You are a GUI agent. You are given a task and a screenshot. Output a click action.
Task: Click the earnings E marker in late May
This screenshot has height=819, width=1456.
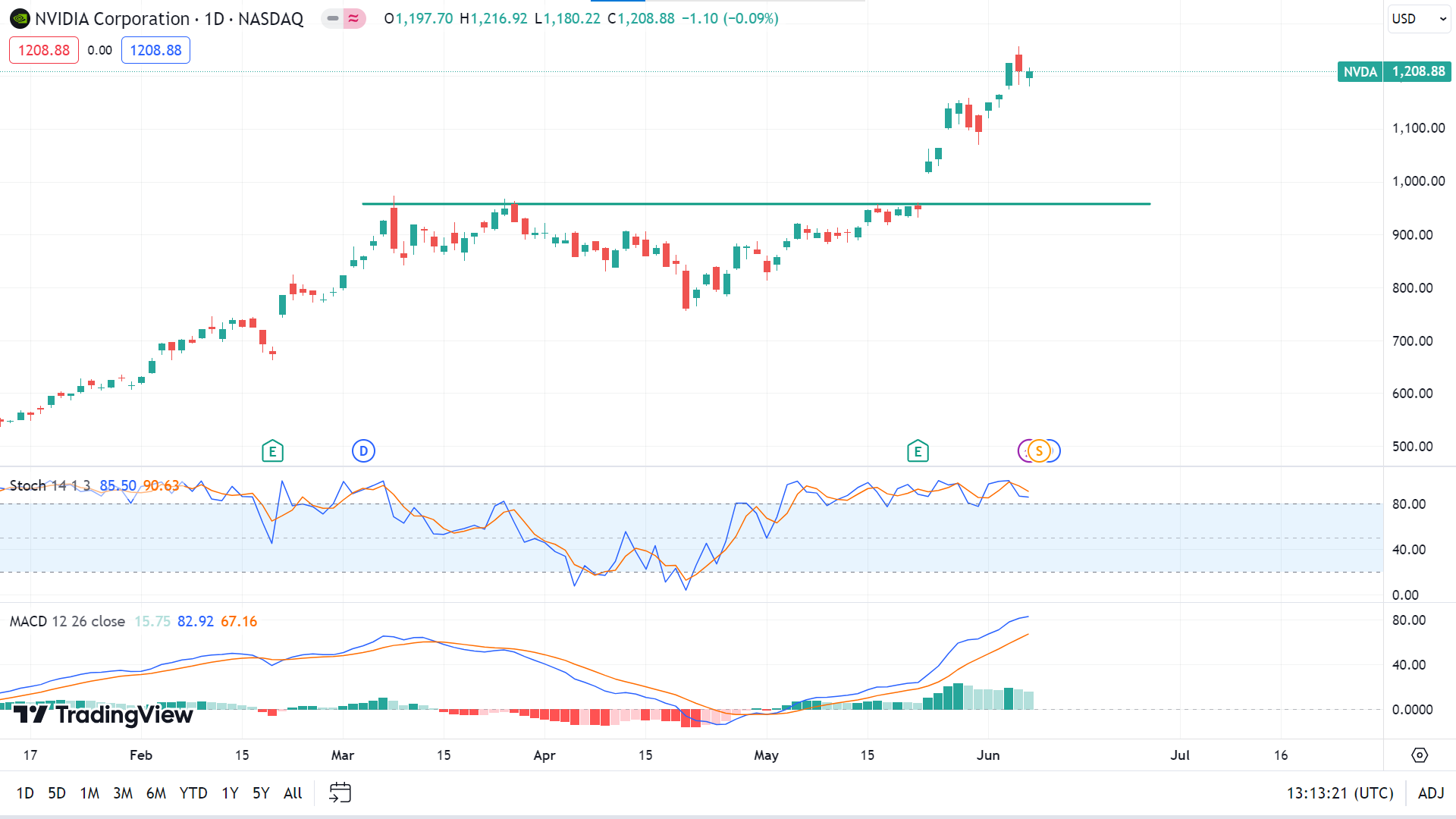(x=918, y=452)
